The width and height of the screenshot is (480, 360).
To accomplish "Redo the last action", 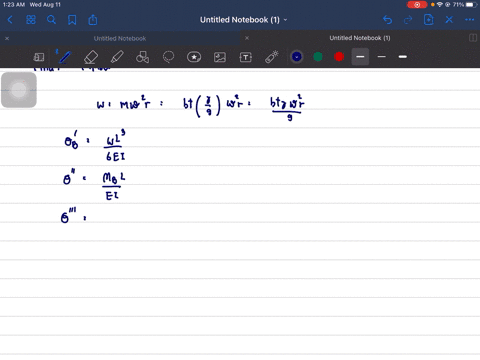I will tap(408, 20).
